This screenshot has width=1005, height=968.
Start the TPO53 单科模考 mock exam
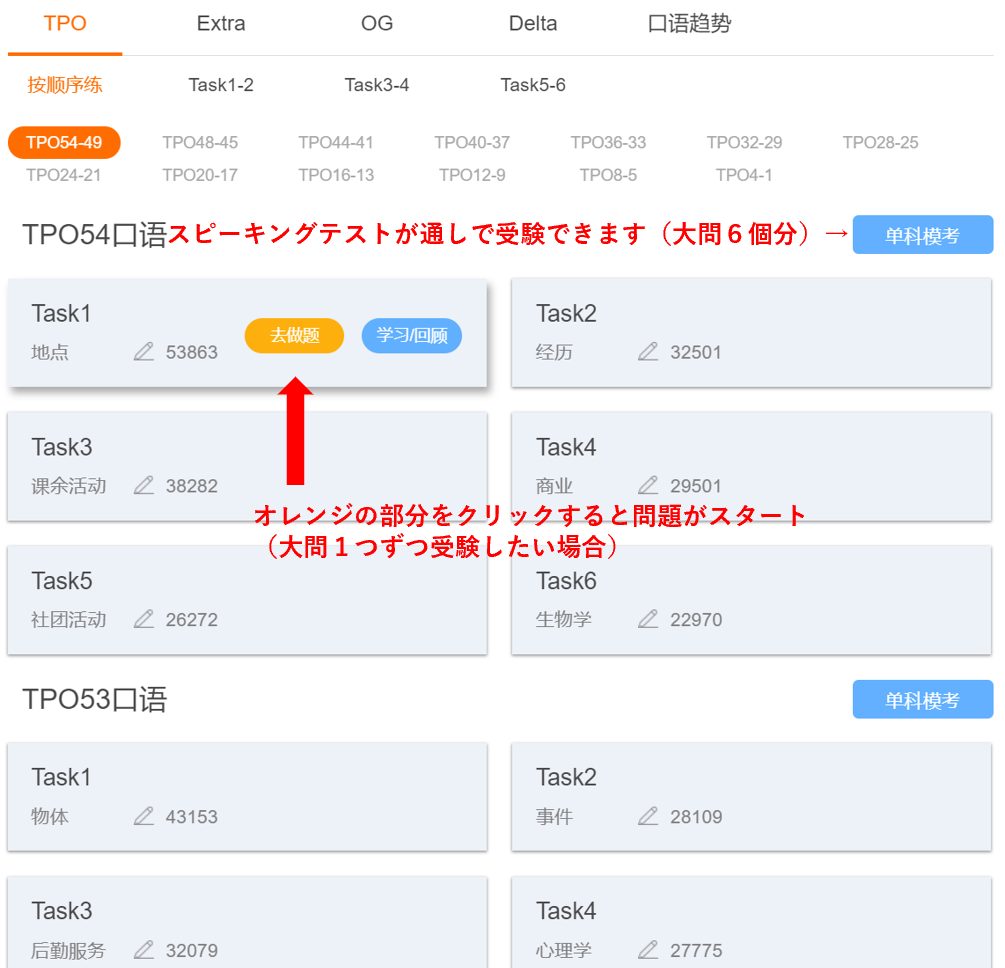[x=922, y=699]
